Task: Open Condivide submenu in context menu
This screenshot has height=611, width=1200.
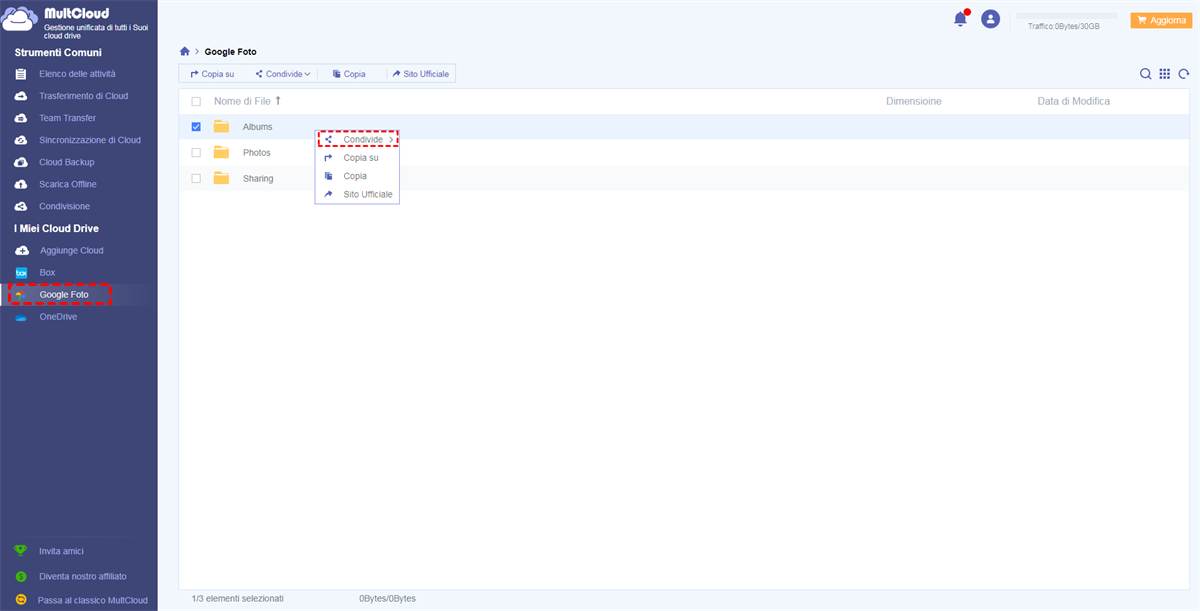Action: point(358,139)
